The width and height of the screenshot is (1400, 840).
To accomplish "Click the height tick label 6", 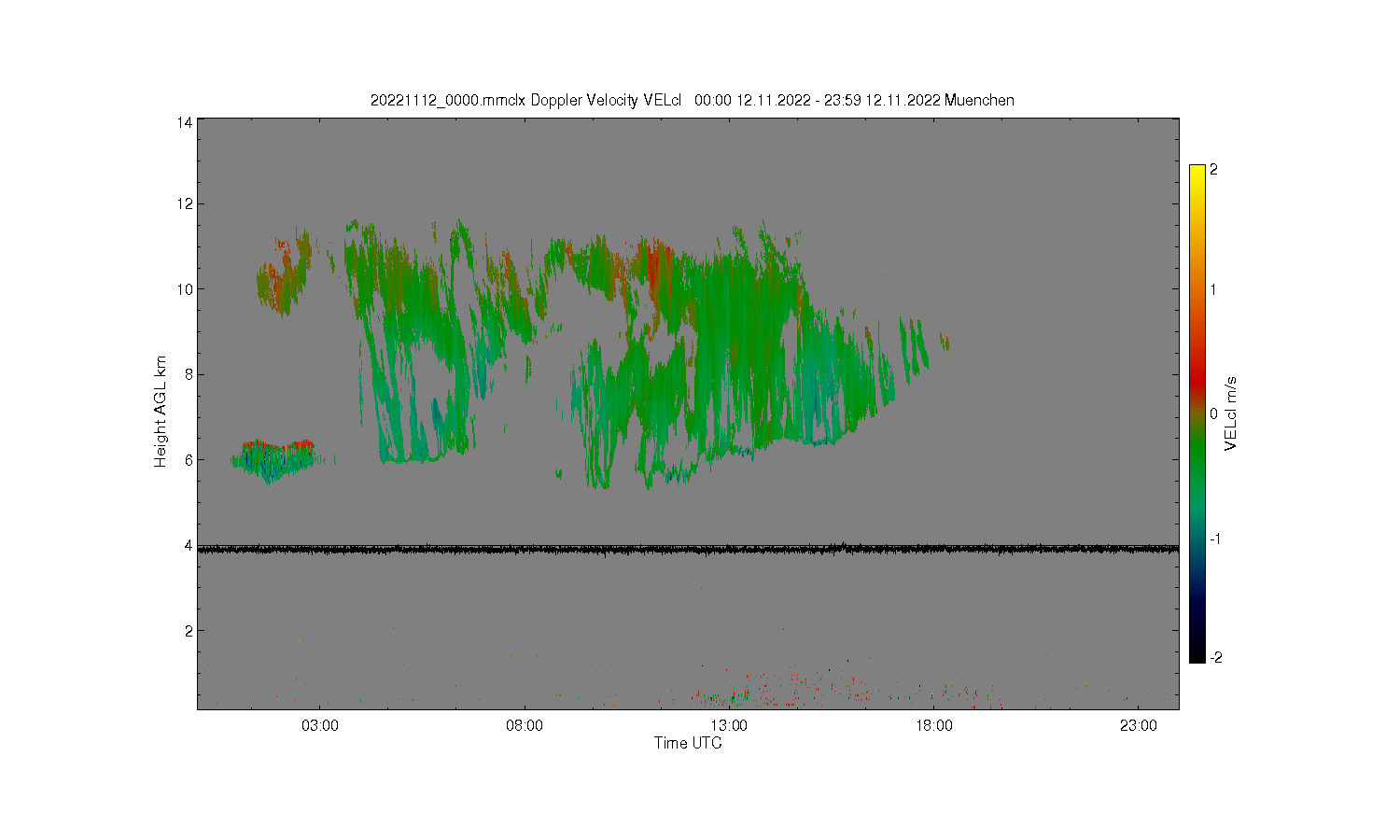I will click(189, 460).
